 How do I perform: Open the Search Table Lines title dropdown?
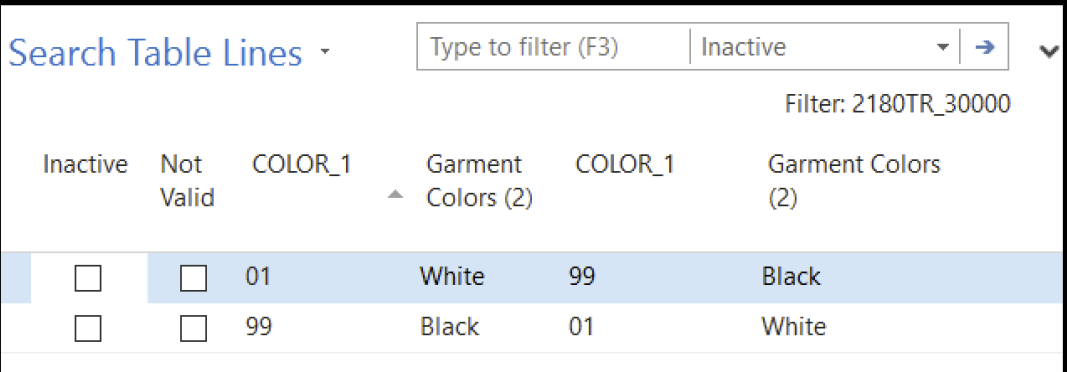tap(325, 52)
